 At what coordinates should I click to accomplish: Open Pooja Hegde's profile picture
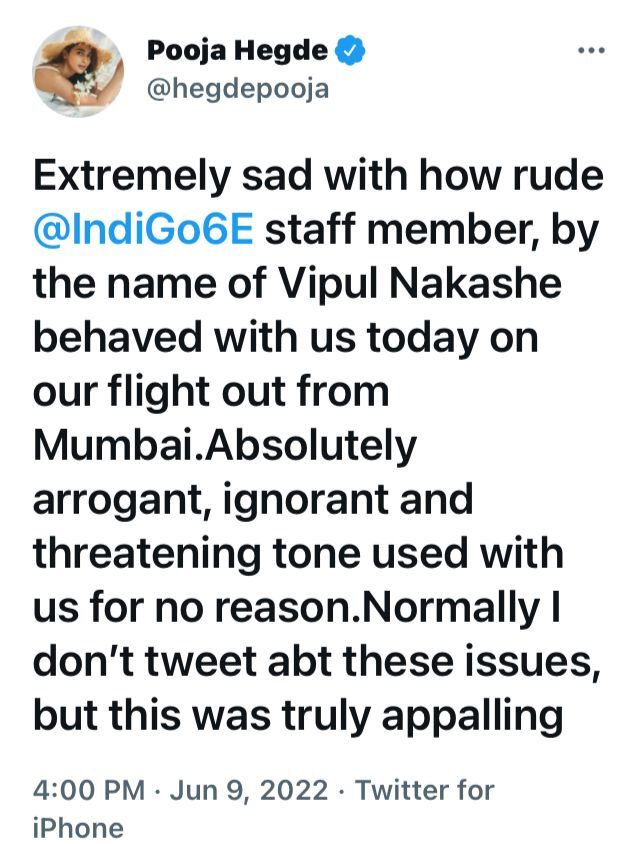(78, 71)
